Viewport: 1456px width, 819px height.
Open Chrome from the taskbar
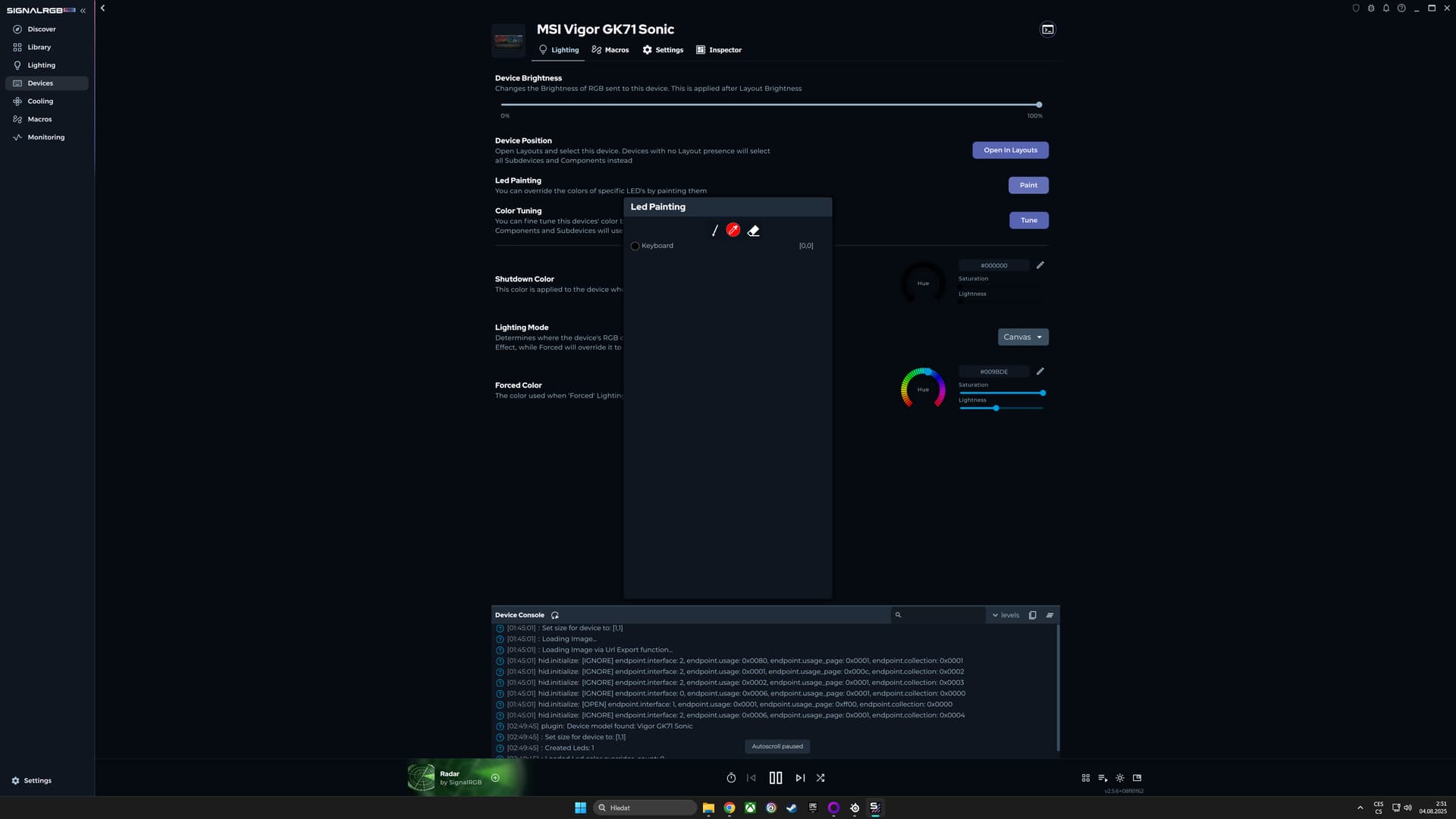(x=729, y=808)
